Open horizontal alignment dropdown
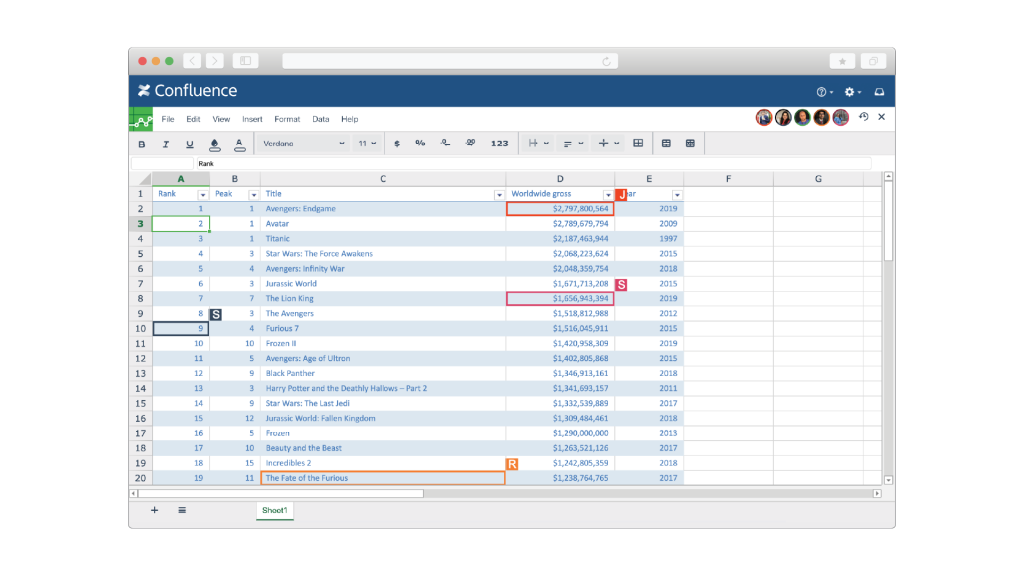 538,143
